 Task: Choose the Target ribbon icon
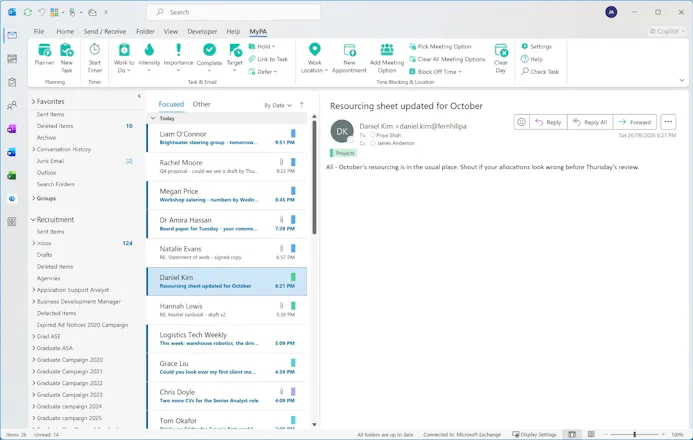pyautogui.click(x=235, y=57)
